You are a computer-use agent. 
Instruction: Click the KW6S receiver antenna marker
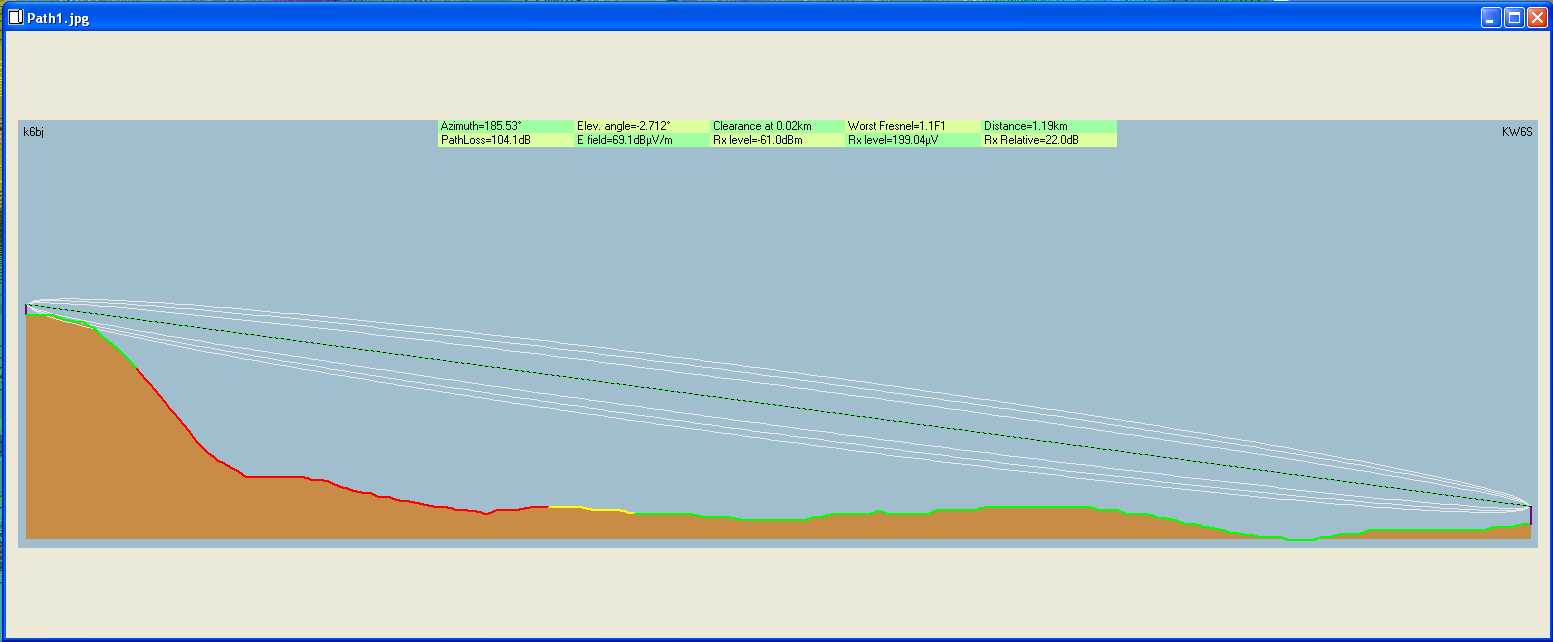click(1530, 515)
